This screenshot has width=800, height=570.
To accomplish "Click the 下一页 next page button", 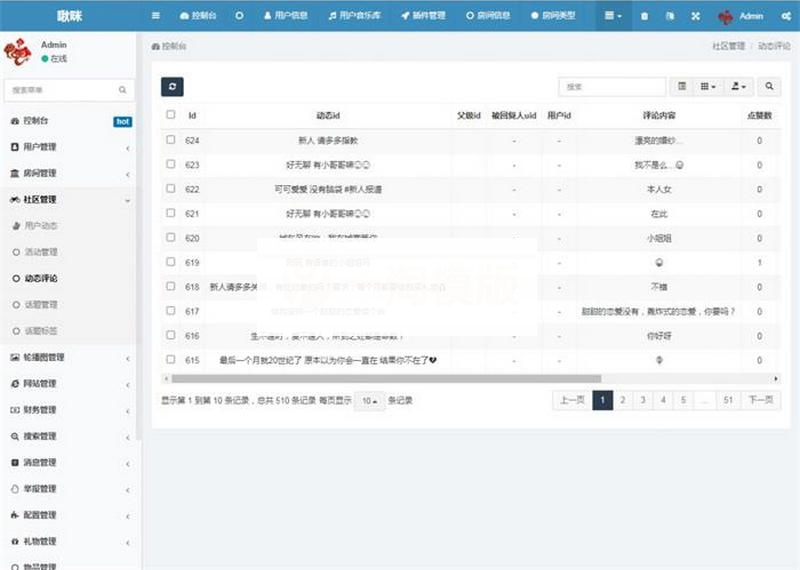I will [760, 400].
